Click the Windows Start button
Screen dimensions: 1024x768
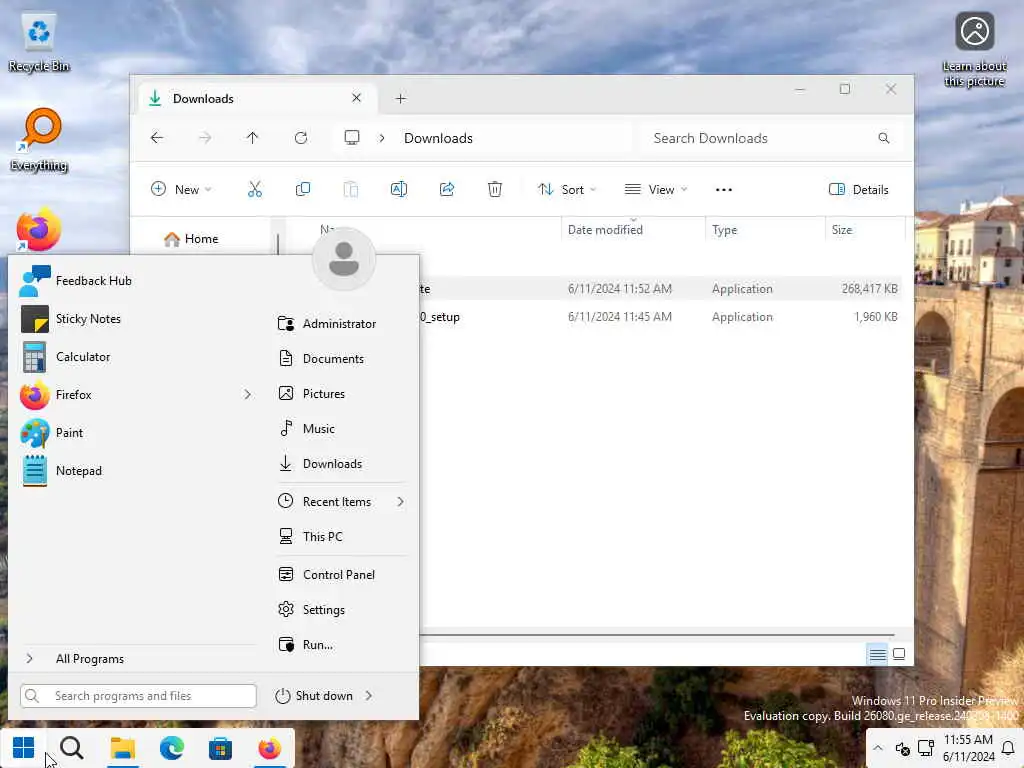tap(24, 748)
